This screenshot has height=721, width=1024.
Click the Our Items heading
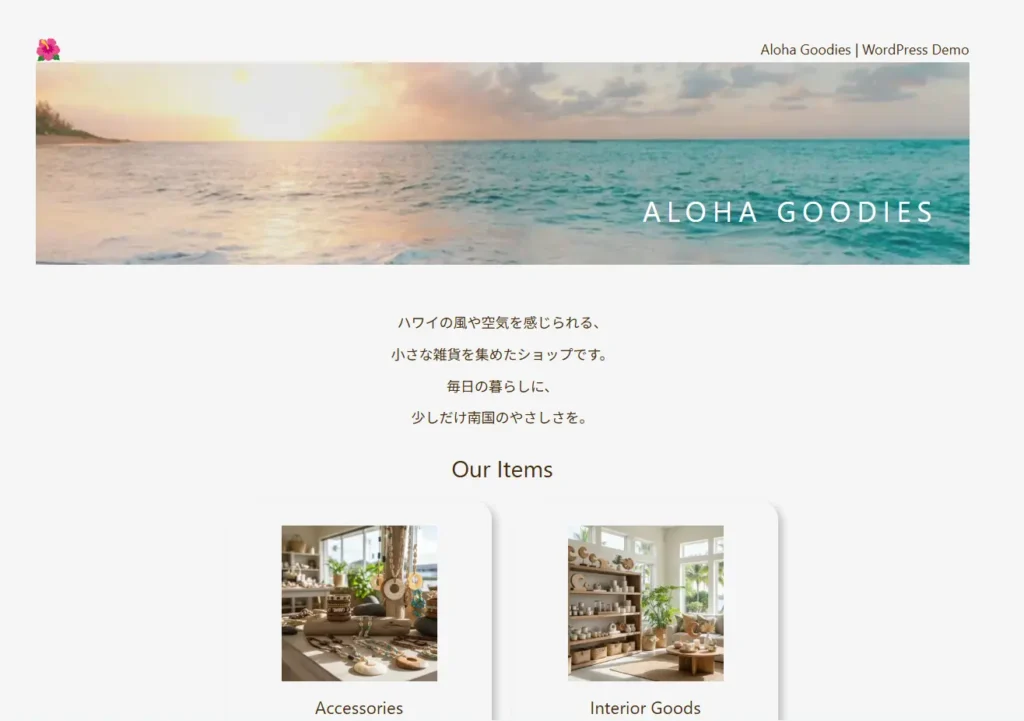point(502,470)
